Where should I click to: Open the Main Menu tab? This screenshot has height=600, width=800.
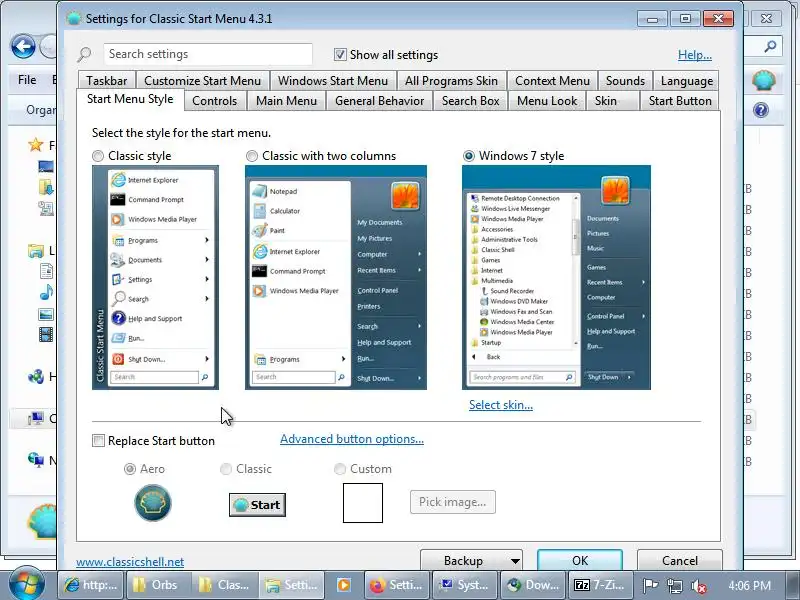click(x=286, y=101)
